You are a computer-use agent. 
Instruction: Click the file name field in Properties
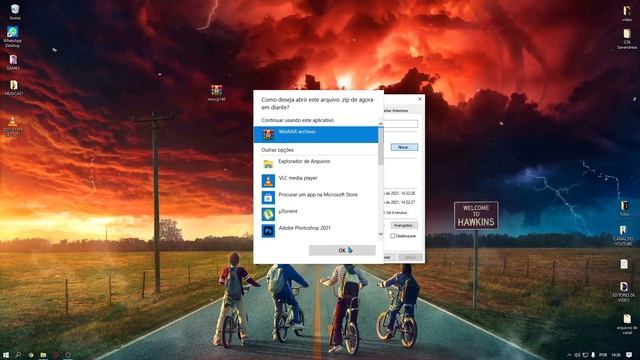[401, 124]
